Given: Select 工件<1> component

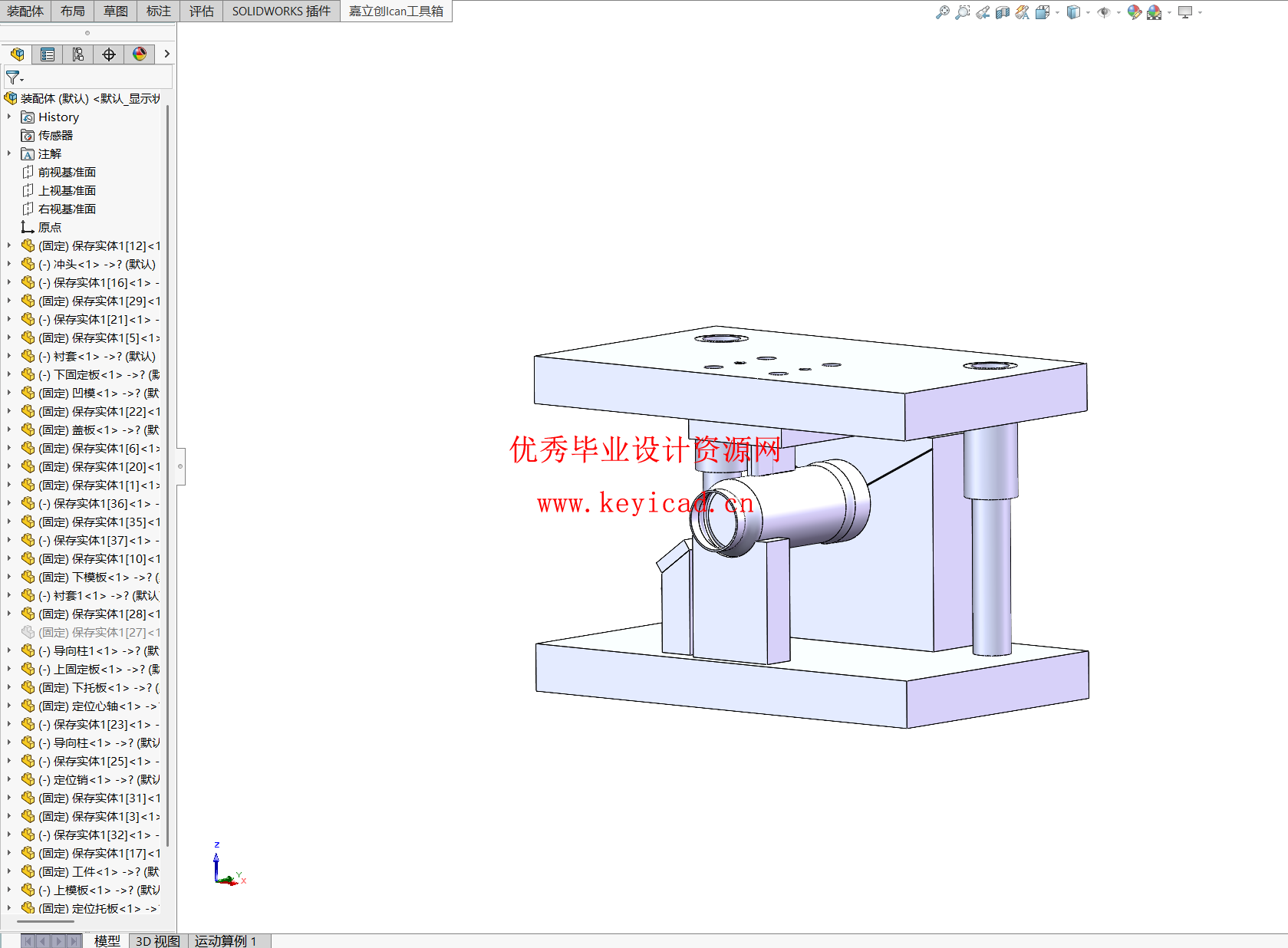Looking at the screenshot, I should (x=91, y=871).
